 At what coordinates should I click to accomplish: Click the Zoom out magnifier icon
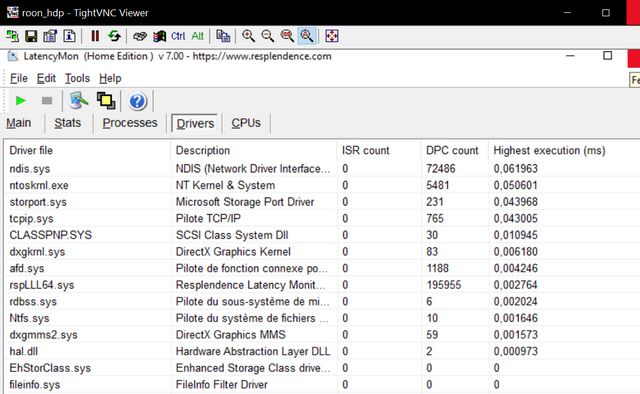(268, 36)
